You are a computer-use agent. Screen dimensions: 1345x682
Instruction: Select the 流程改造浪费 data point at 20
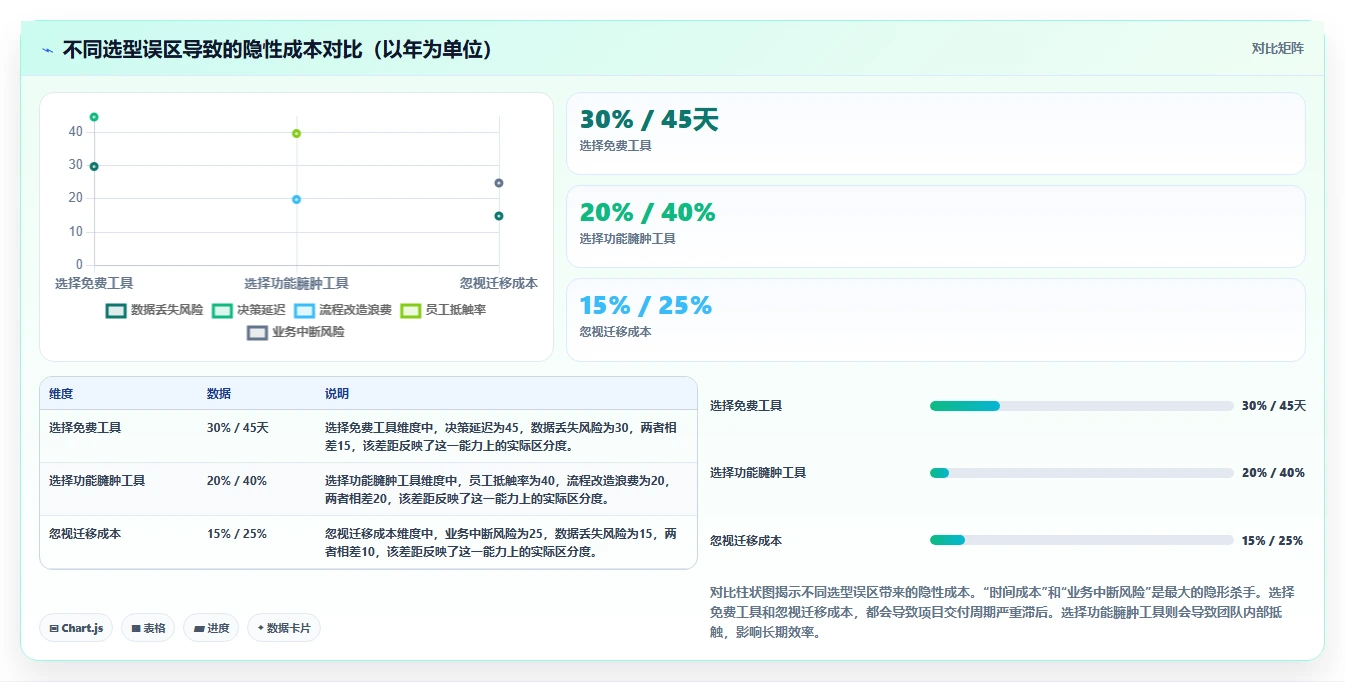(x=296, y=200)
